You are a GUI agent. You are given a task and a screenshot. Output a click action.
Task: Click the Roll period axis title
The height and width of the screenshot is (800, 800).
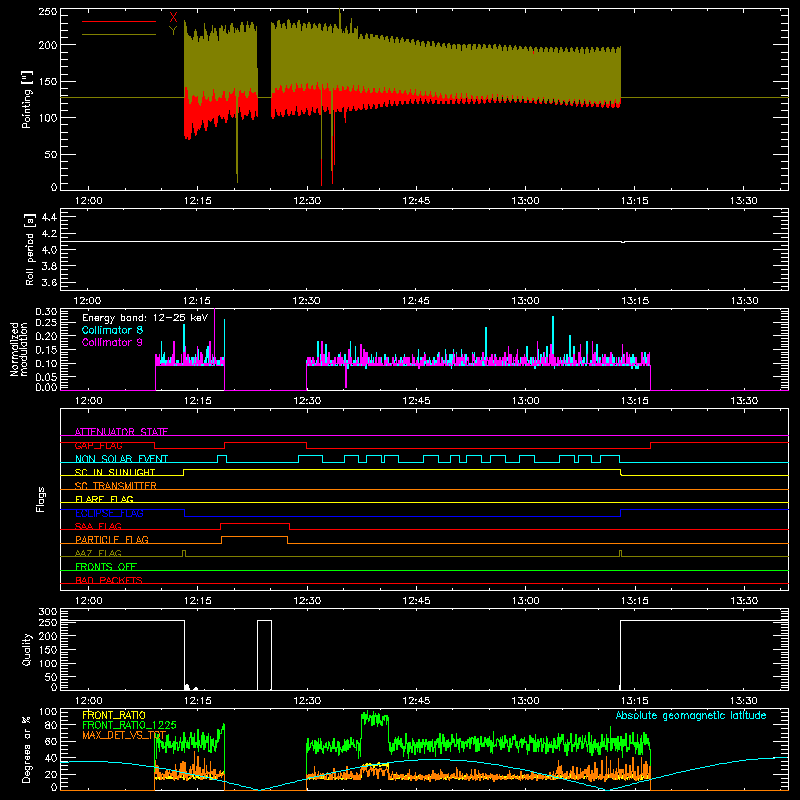(x=29, y=249)
